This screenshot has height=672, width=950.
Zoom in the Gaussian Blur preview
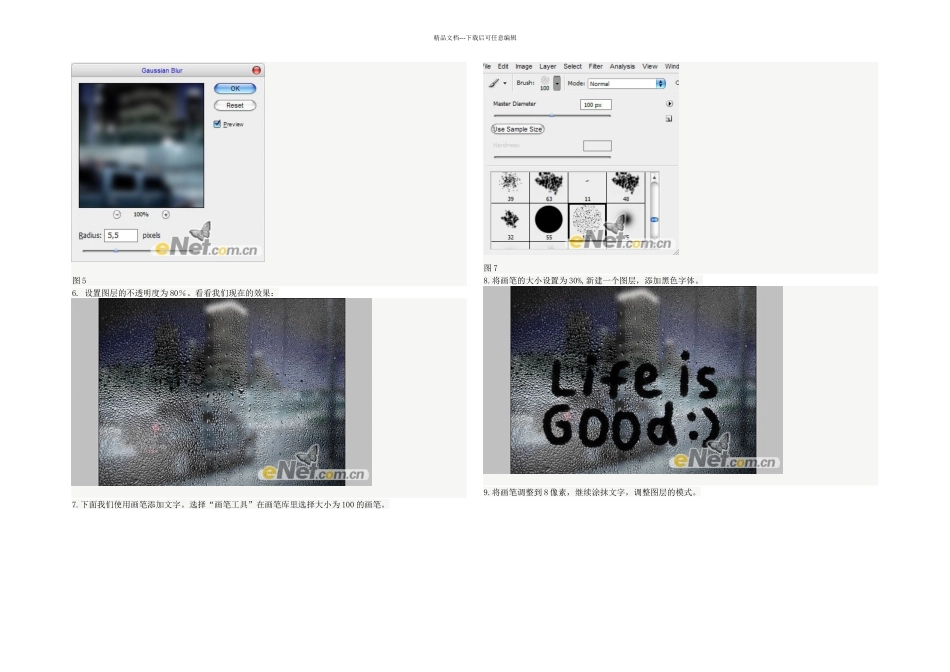[x=165, y=215]
